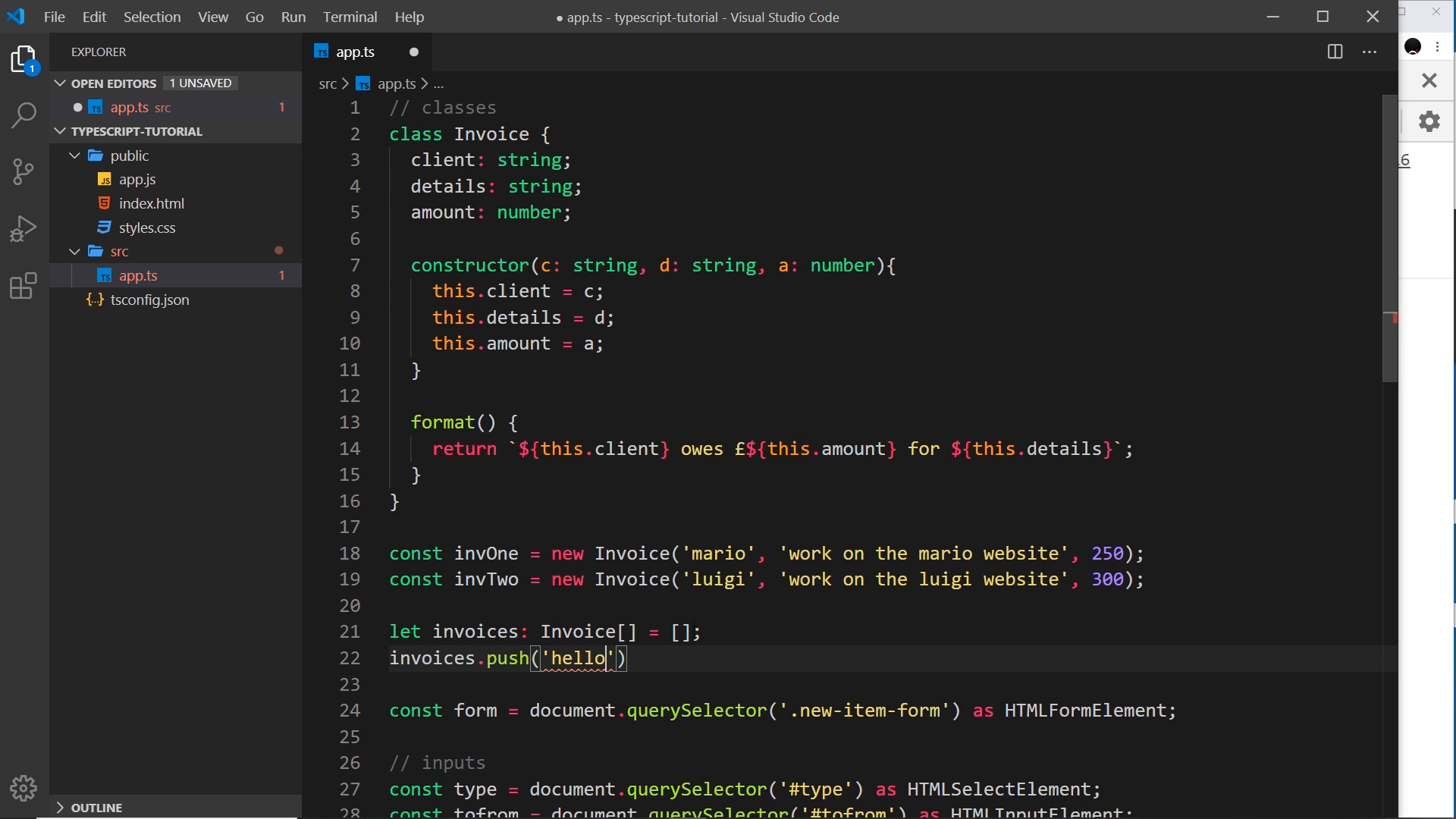Open the Run menu
Image resolution: width=1456 pixels, height=819 pixels.
pos(293,17)
